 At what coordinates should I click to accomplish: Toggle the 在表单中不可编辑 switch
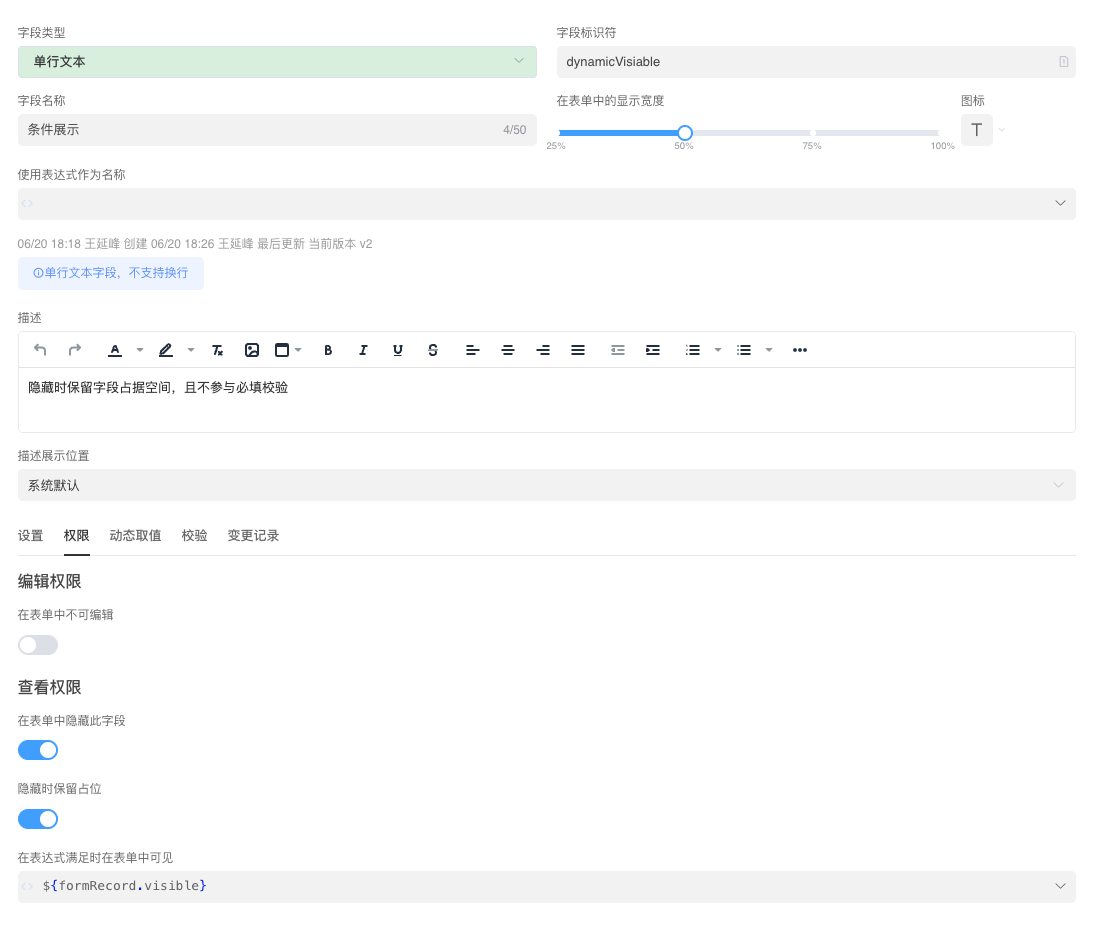pyautogui.click(x=38, y=645)
